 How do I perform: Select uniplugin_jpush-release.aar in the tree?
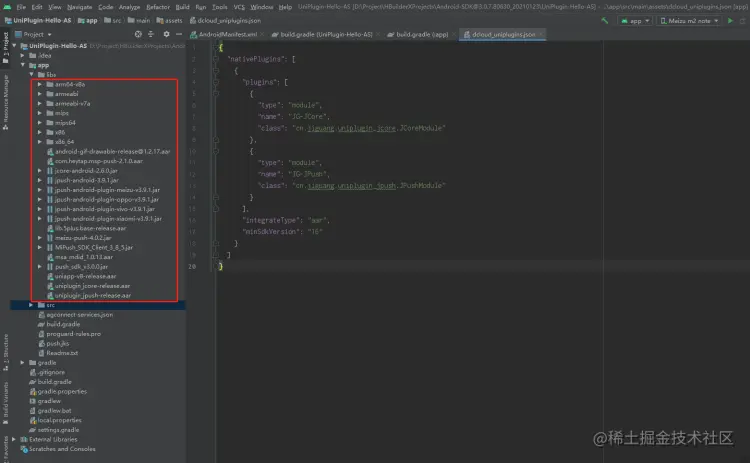[x=93, y=295]
